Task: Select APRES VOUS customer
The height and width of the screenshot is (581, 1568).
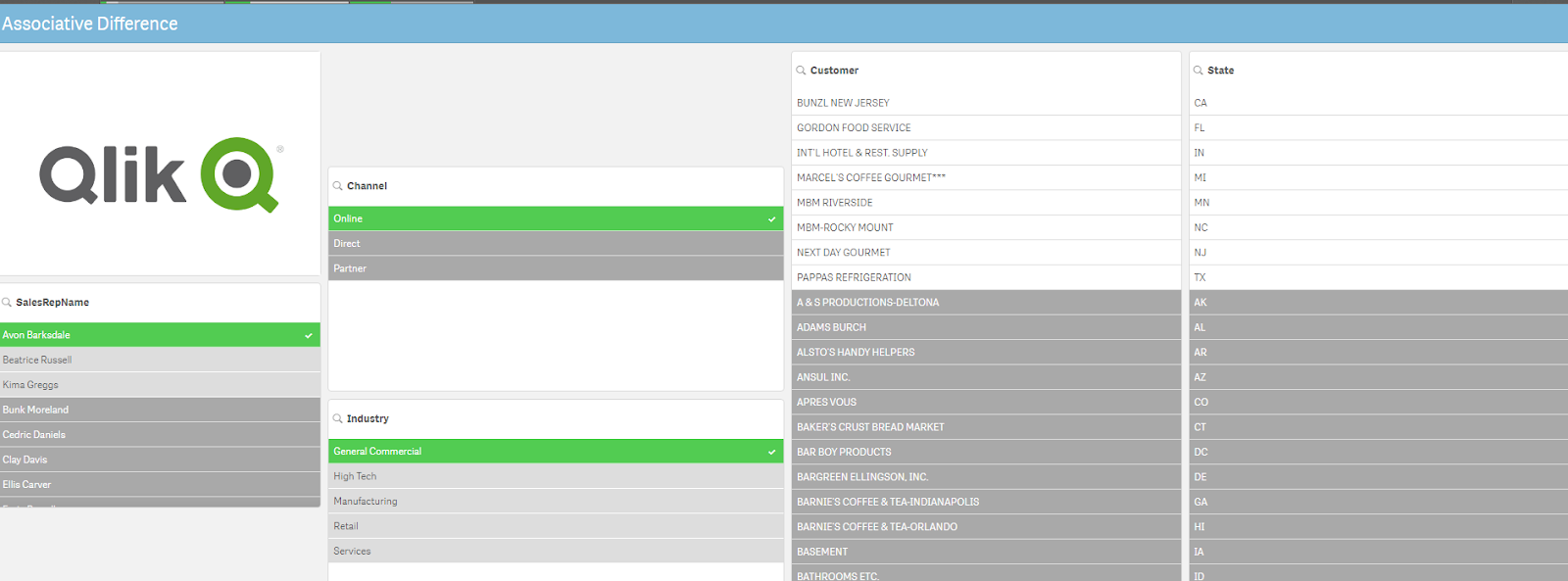Action: [986, 403]
